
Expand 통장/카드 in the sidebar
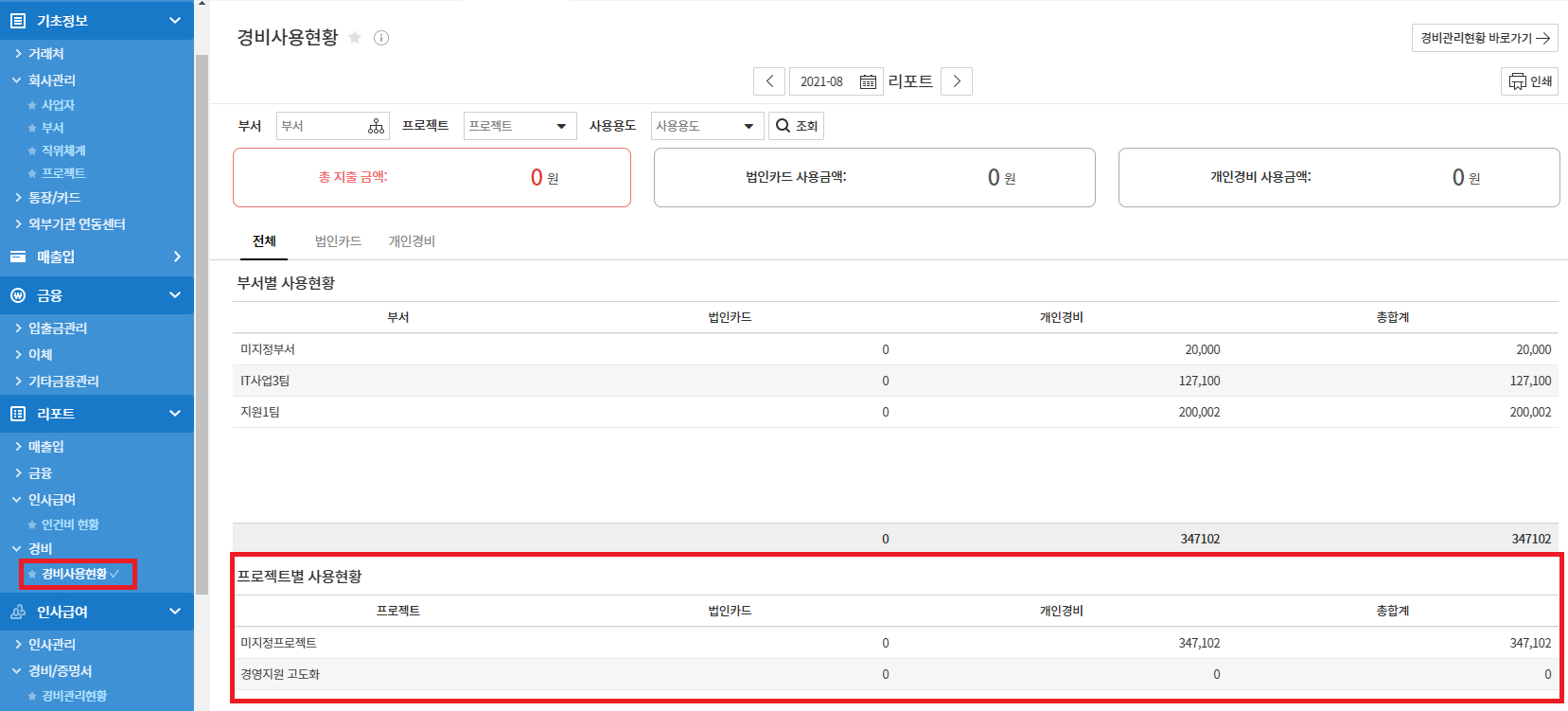tap(54, 198)
